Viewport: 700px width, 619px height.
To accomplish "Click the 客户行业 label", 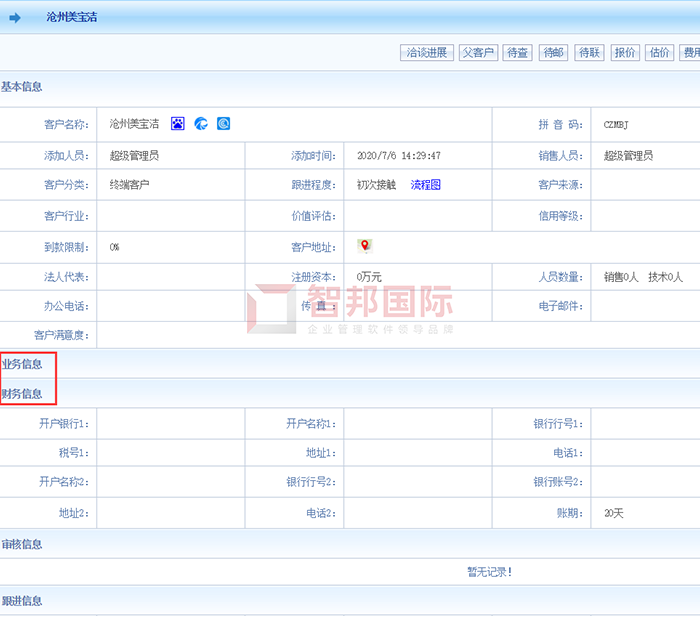I will click(x=66, y=216).
